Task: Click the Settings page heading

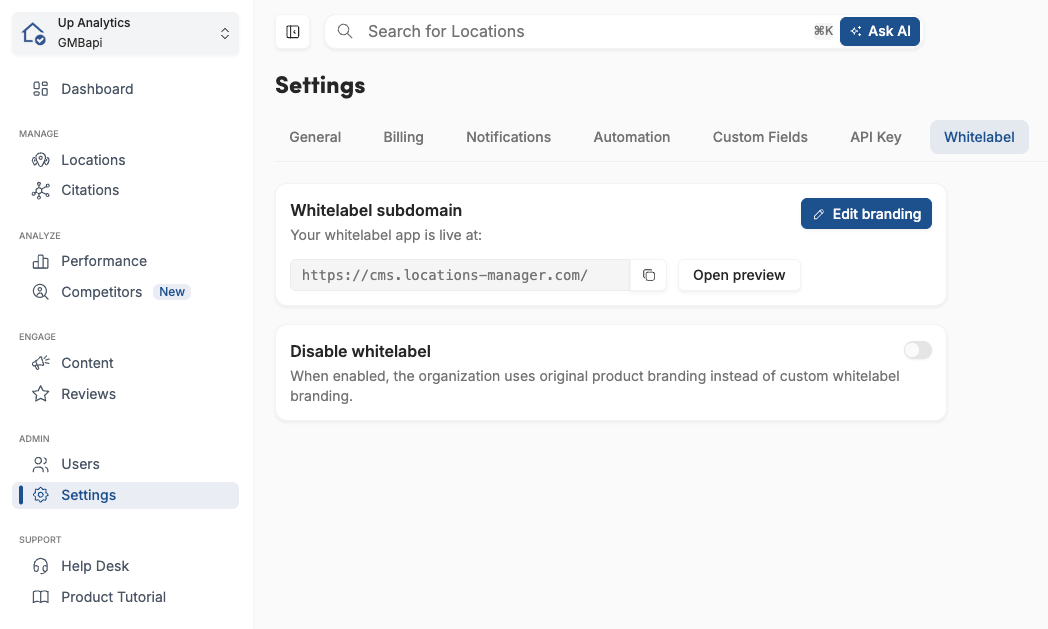Action: pos(320,86)
